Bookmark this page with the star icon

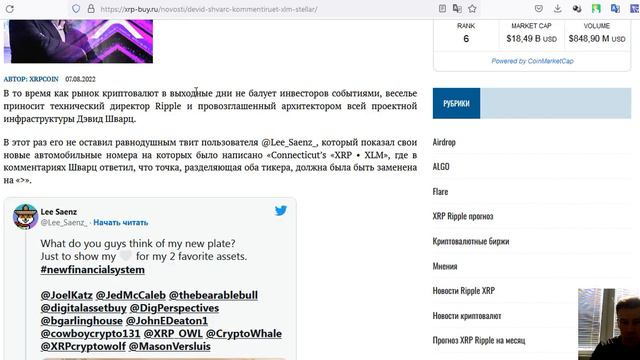coord(472,9)
